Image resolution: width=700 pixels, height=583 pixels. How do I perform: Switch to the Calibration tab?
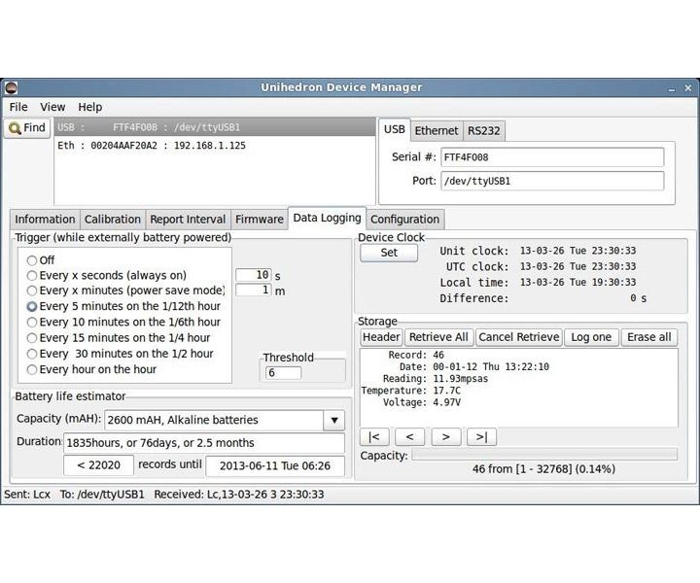tap(112, 219)
